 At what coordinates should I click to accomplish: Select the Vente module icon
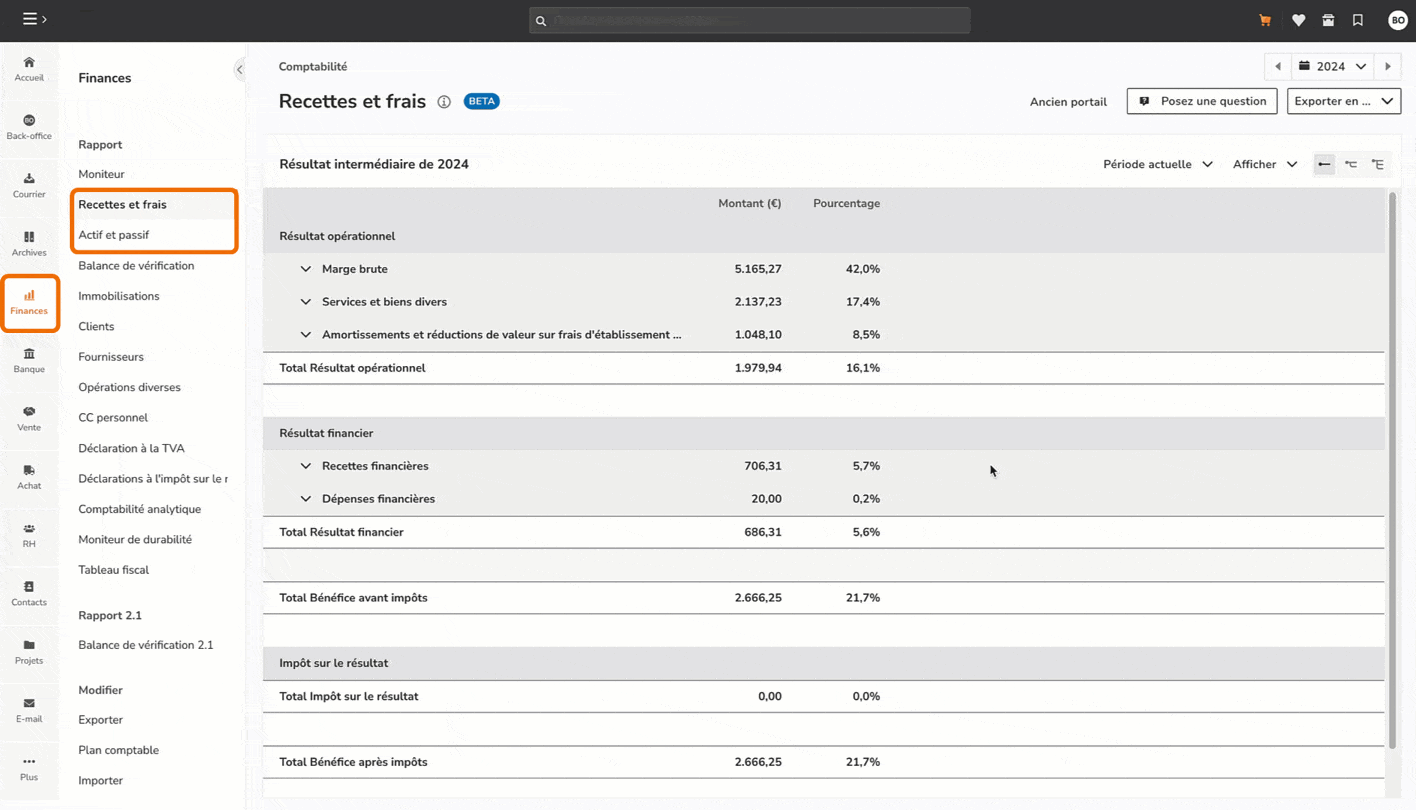point(29,418)
